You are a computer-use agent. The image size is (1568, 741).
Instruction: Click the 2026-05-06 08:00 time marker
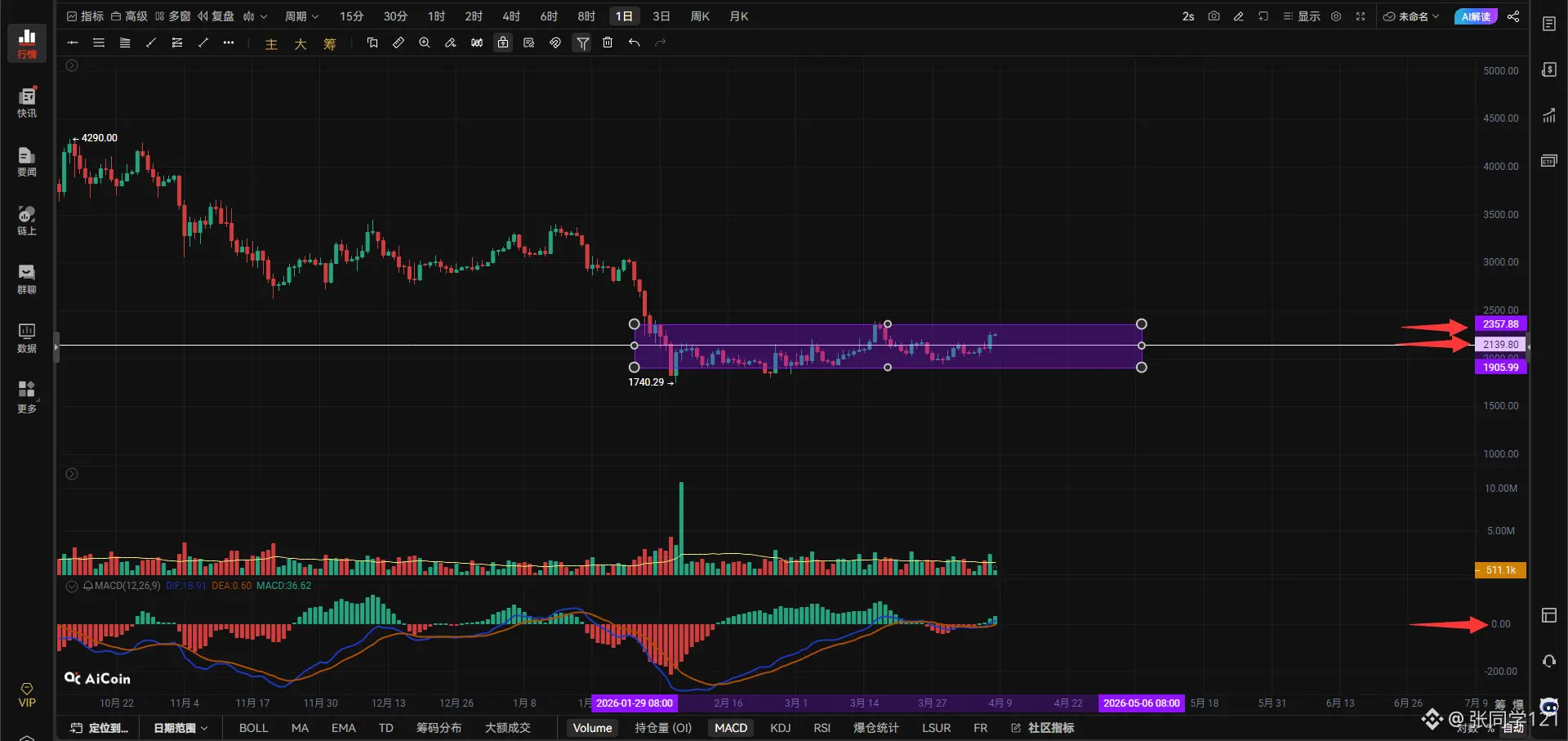(1142, 703)
